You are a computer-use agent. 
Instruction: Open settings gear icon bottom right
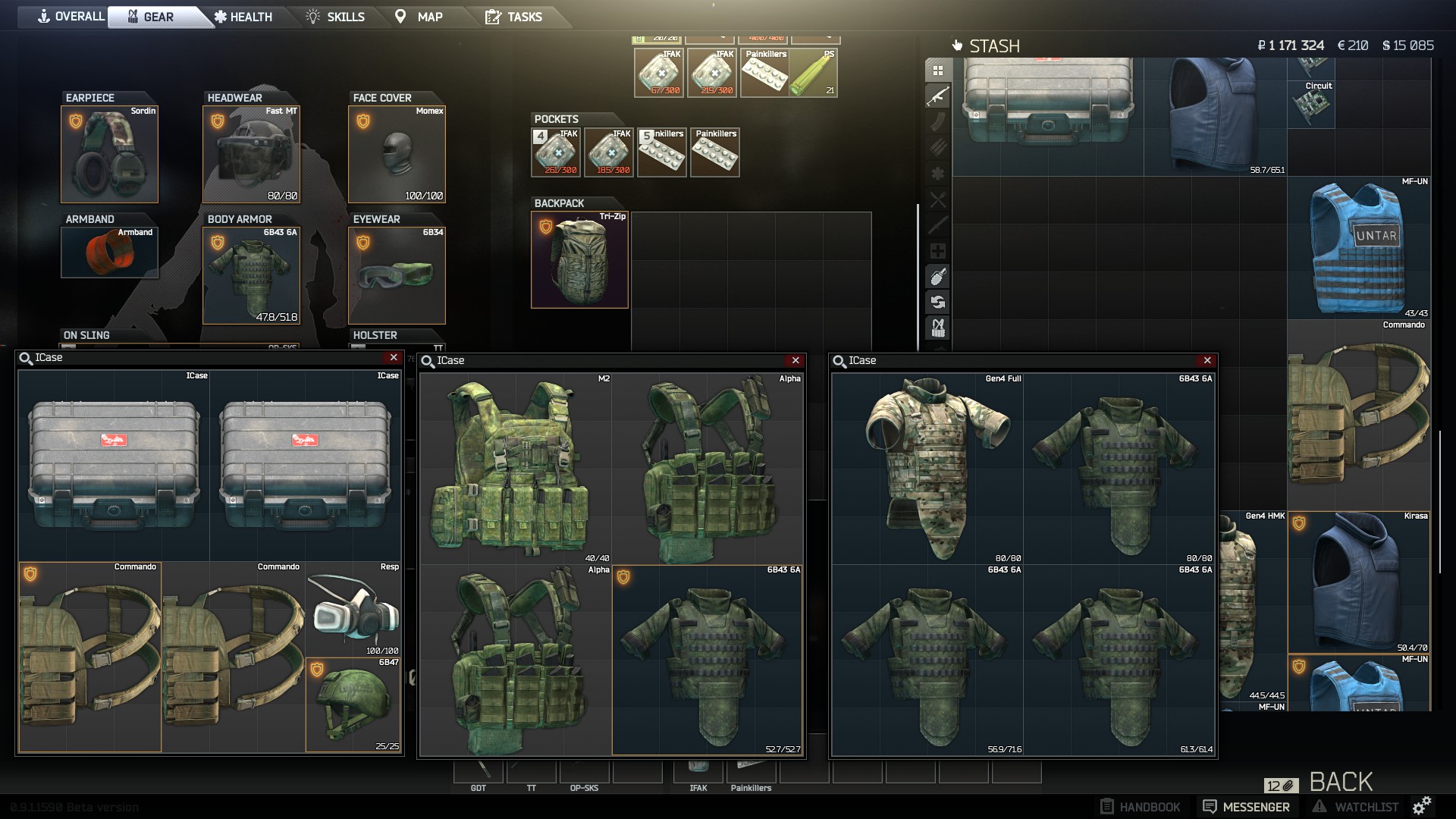(x=1422, y=805)
